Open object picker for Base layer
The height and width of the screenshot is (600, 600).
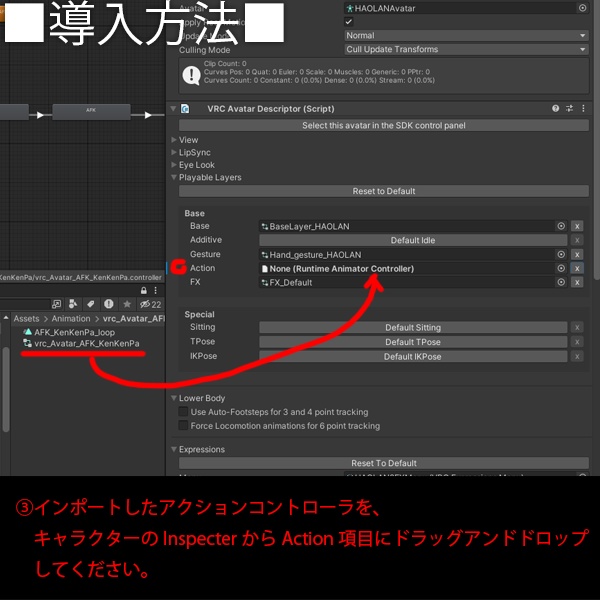[x=561, y=226]
